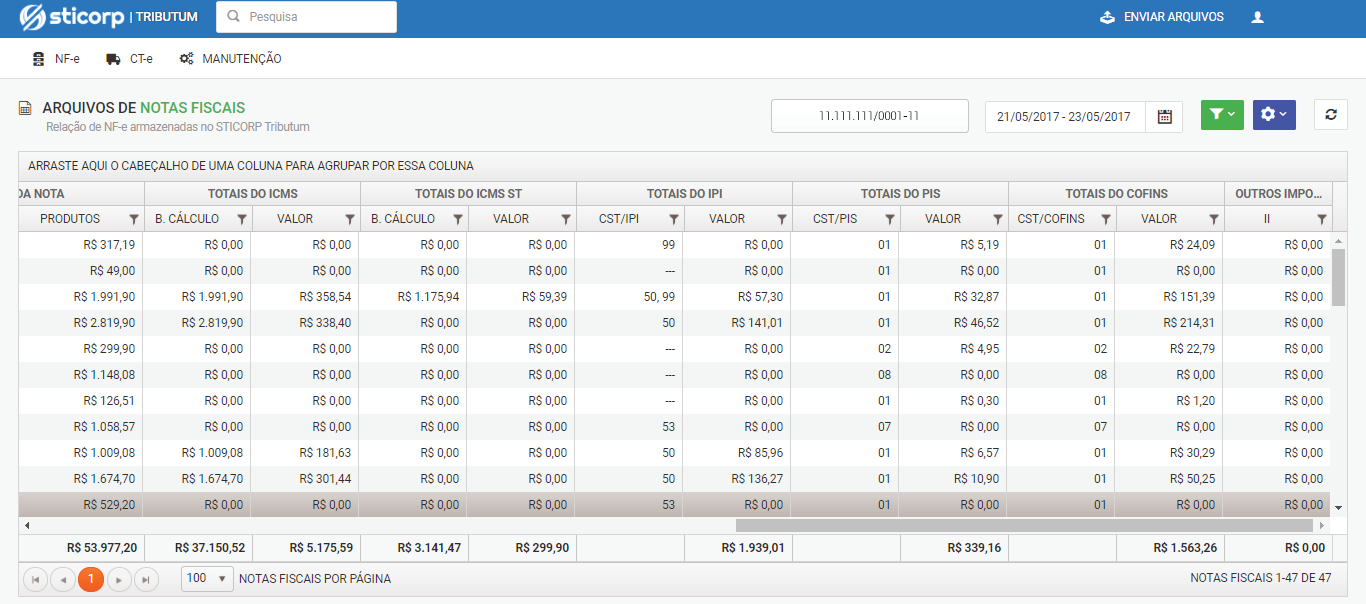The width and height of the screenshot is (1366, 604).
Task: Focus the Pesquisa search box
Action: tap(306, 17)
